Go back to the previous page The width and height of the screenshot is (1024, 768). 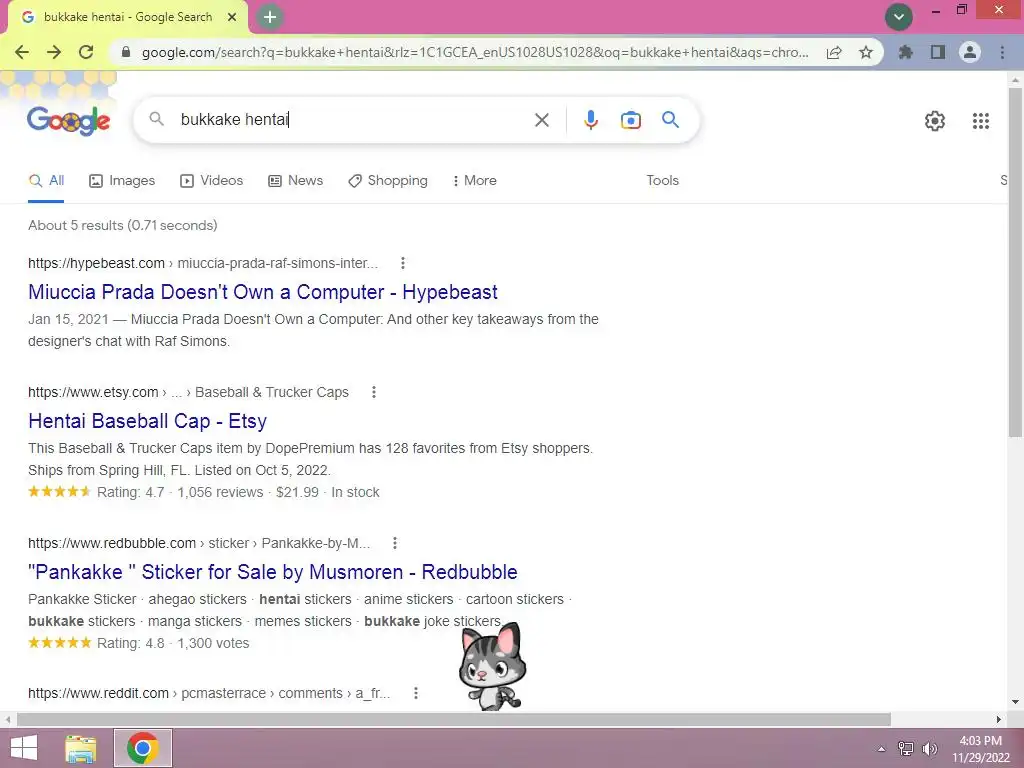pyautogui.click(x=22, y=52)
